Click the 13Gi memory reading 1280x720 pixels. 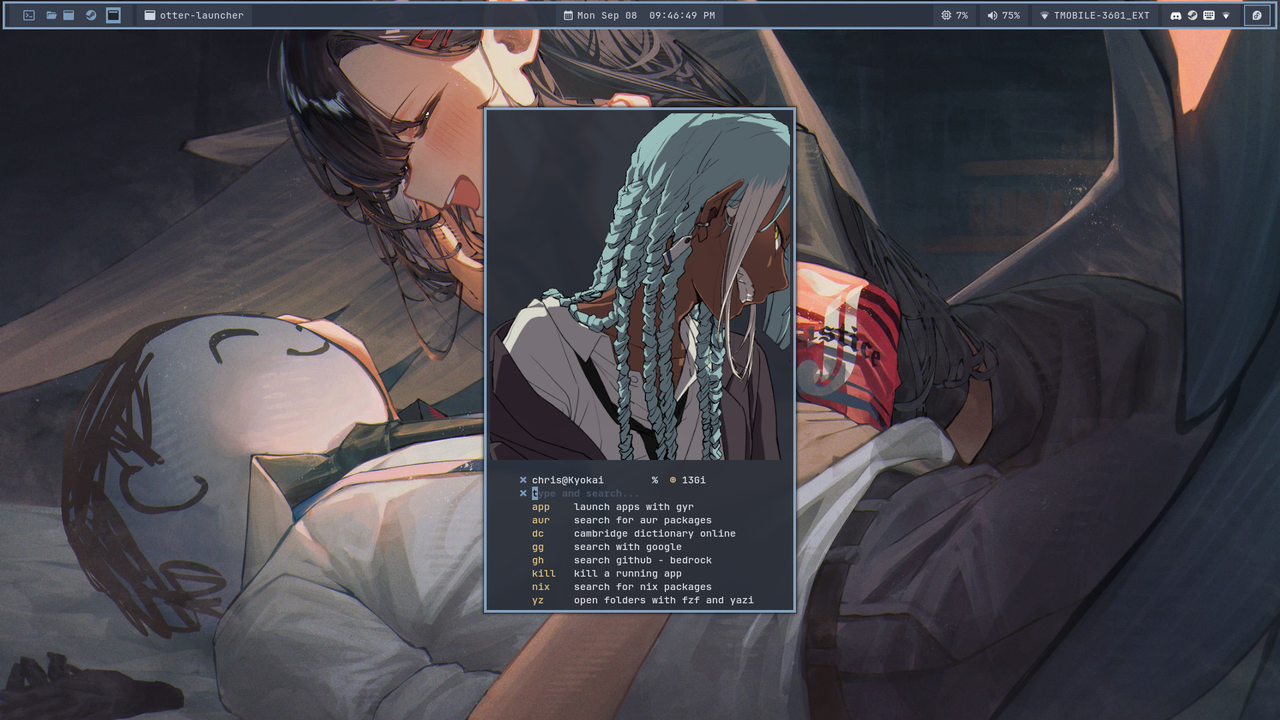click(x=693, y=480)
